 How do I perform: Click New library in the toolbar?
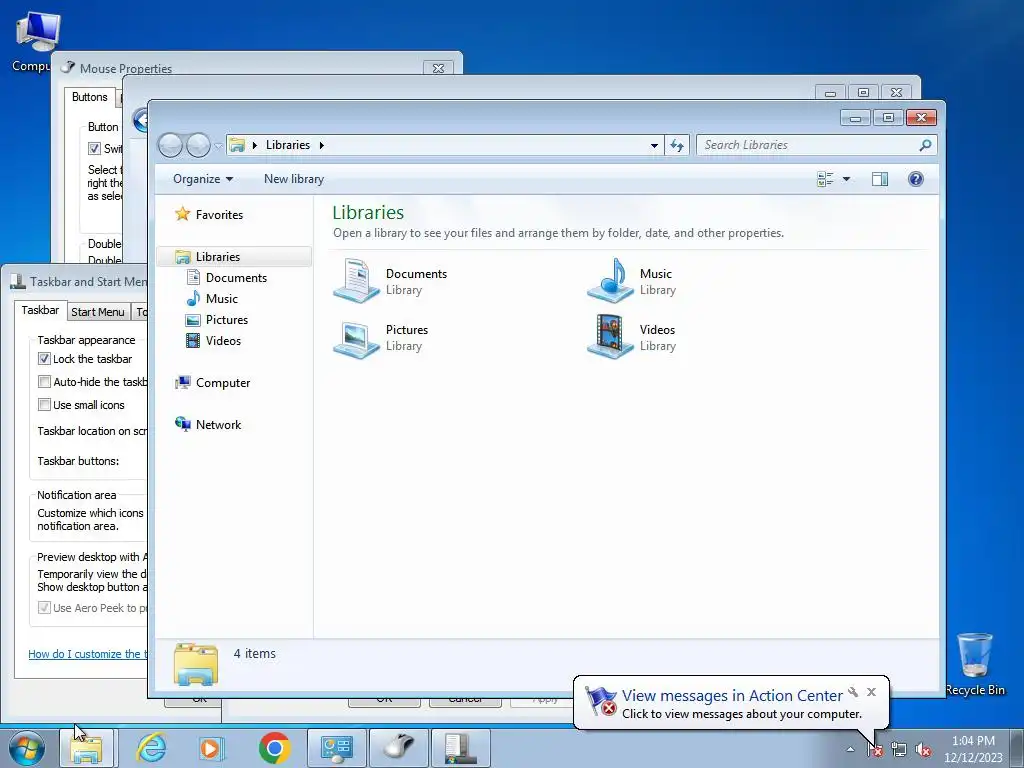[x=294, y=179]
